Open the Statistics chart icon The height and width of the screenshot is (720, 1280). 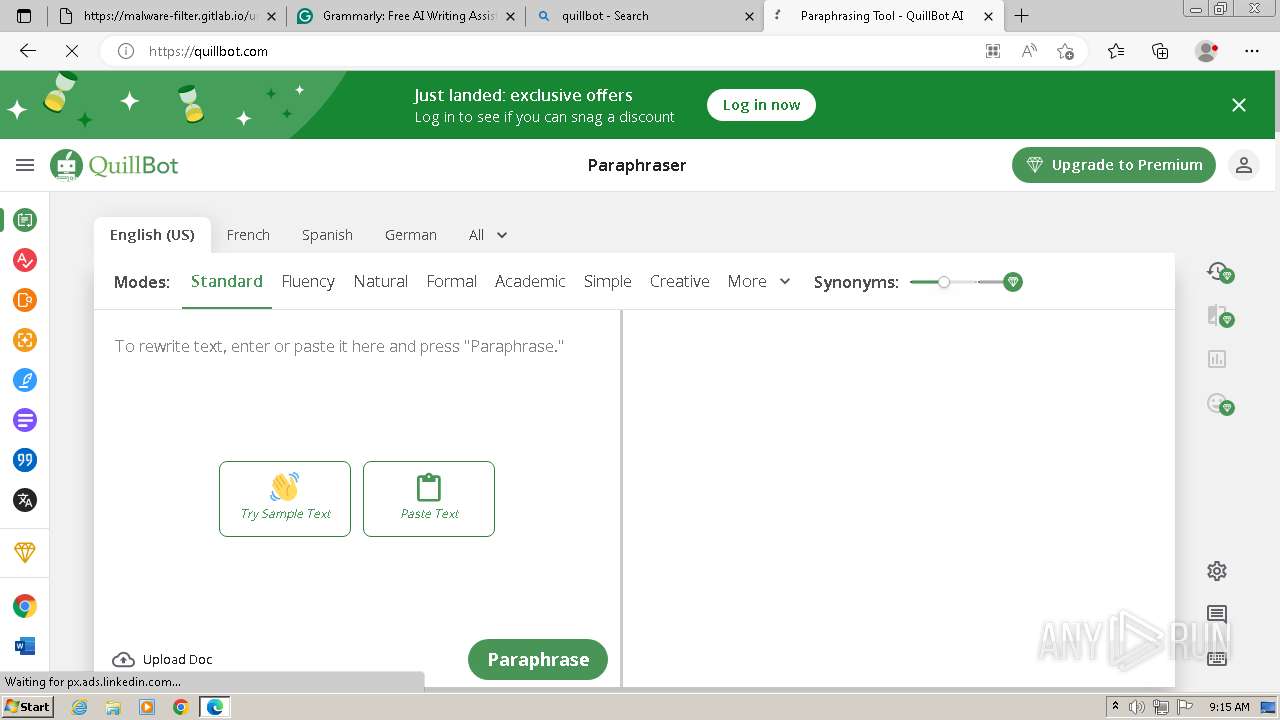click(1217, 359)
